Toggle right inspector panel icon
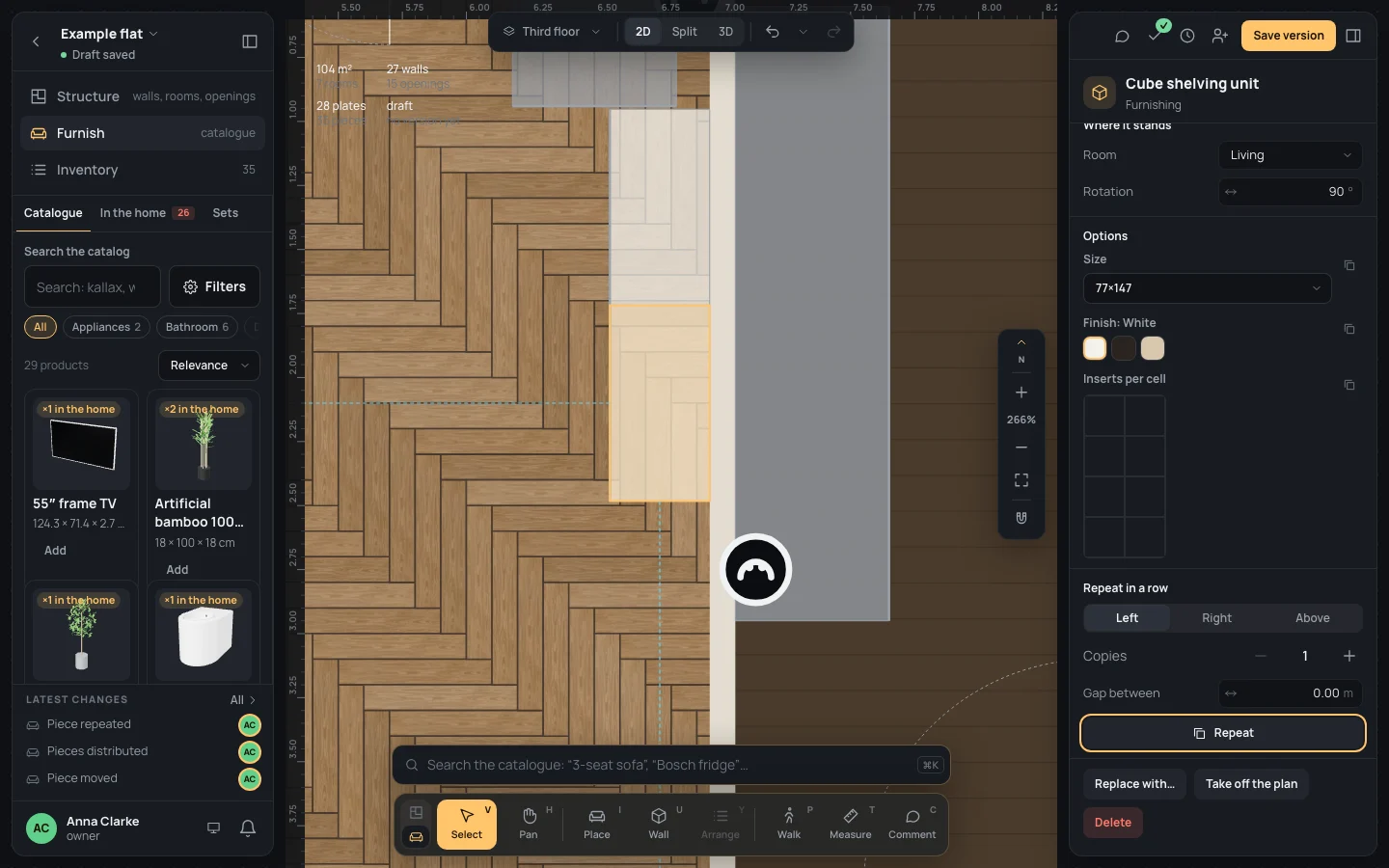Screen dimensions: 1389x868 coord(1353,36)
